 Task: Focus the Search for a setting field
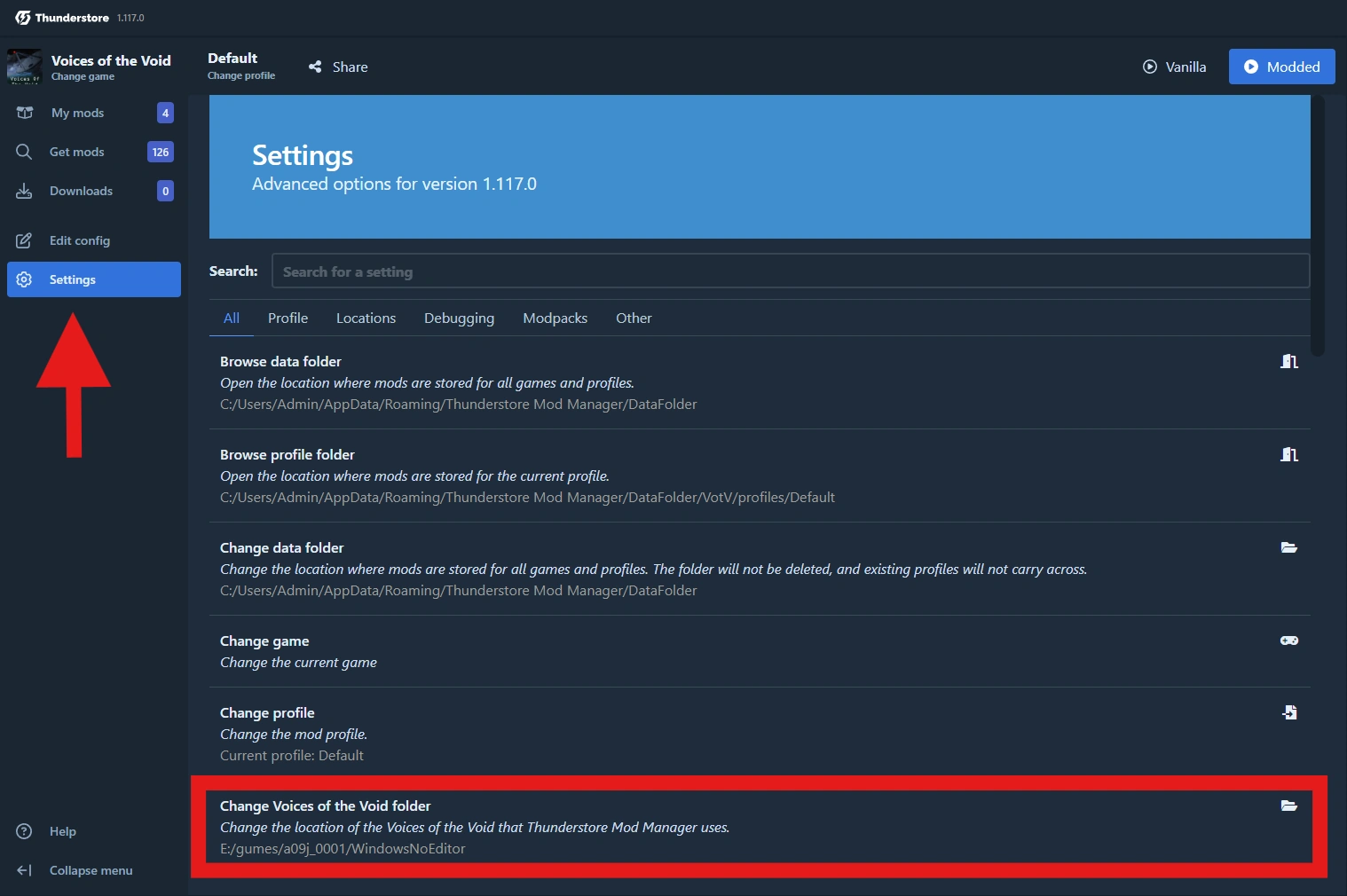pyautogui.click(x=791, y=271)
